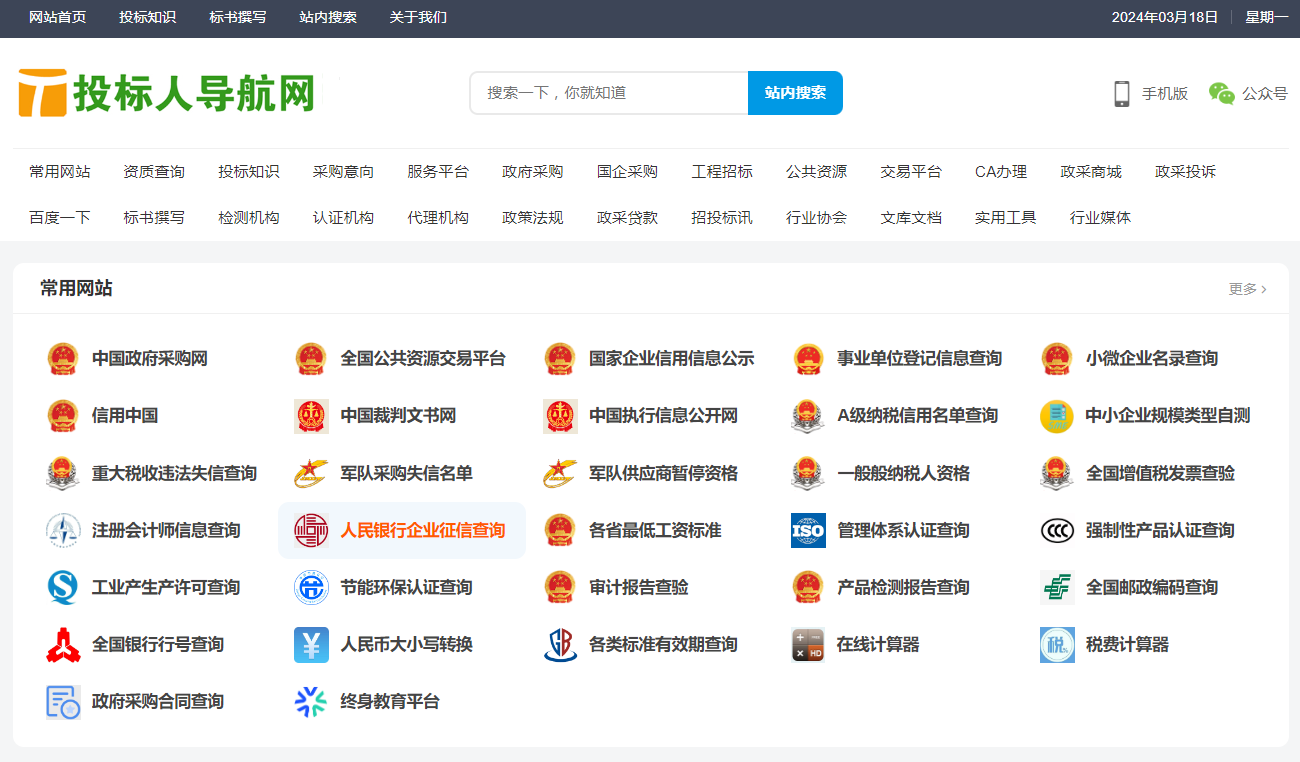Select the 行业媒体 category
1300x762 pixels.
click(1100, 218)
